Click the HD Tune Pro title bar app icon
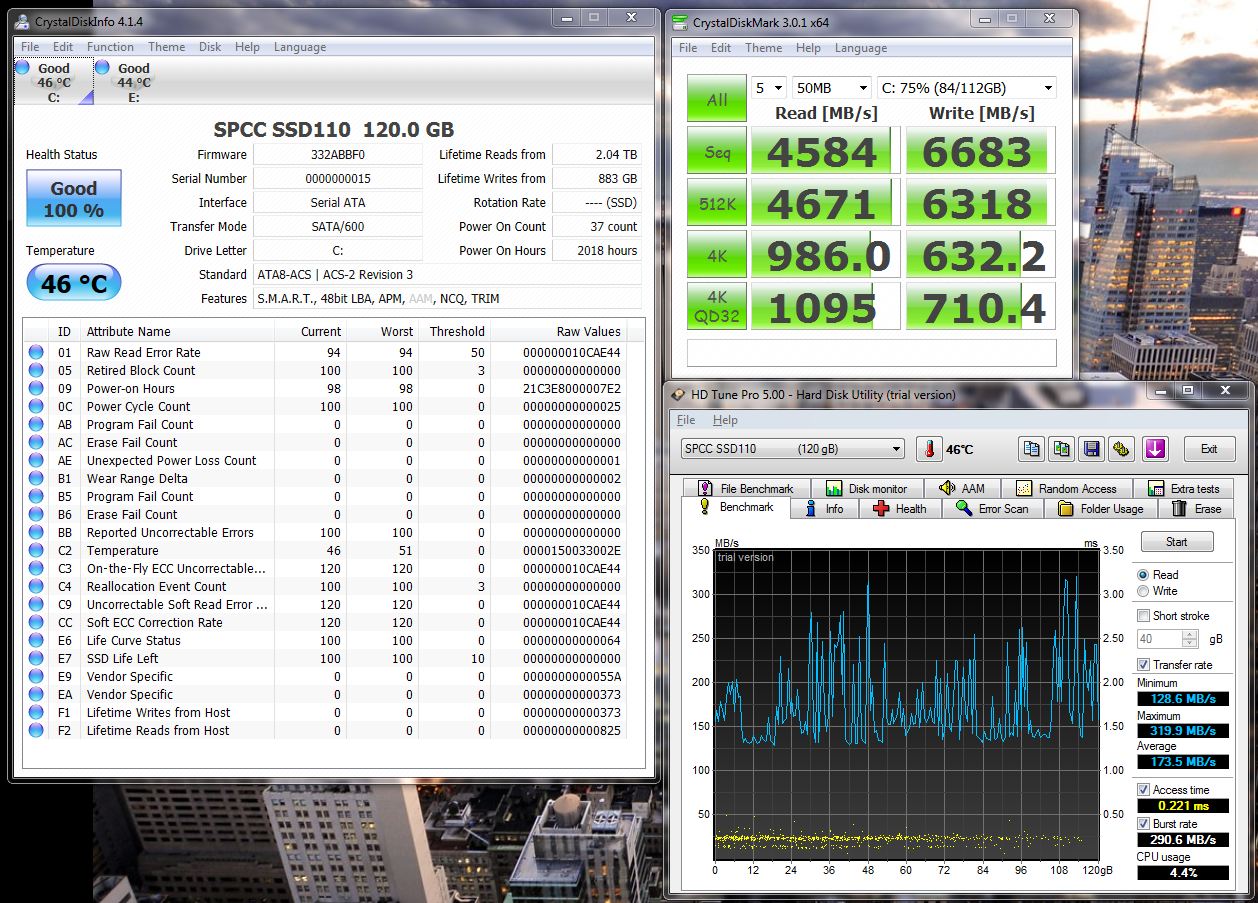This screenshot has width=1258, height=903. click(x=677, y=395)
